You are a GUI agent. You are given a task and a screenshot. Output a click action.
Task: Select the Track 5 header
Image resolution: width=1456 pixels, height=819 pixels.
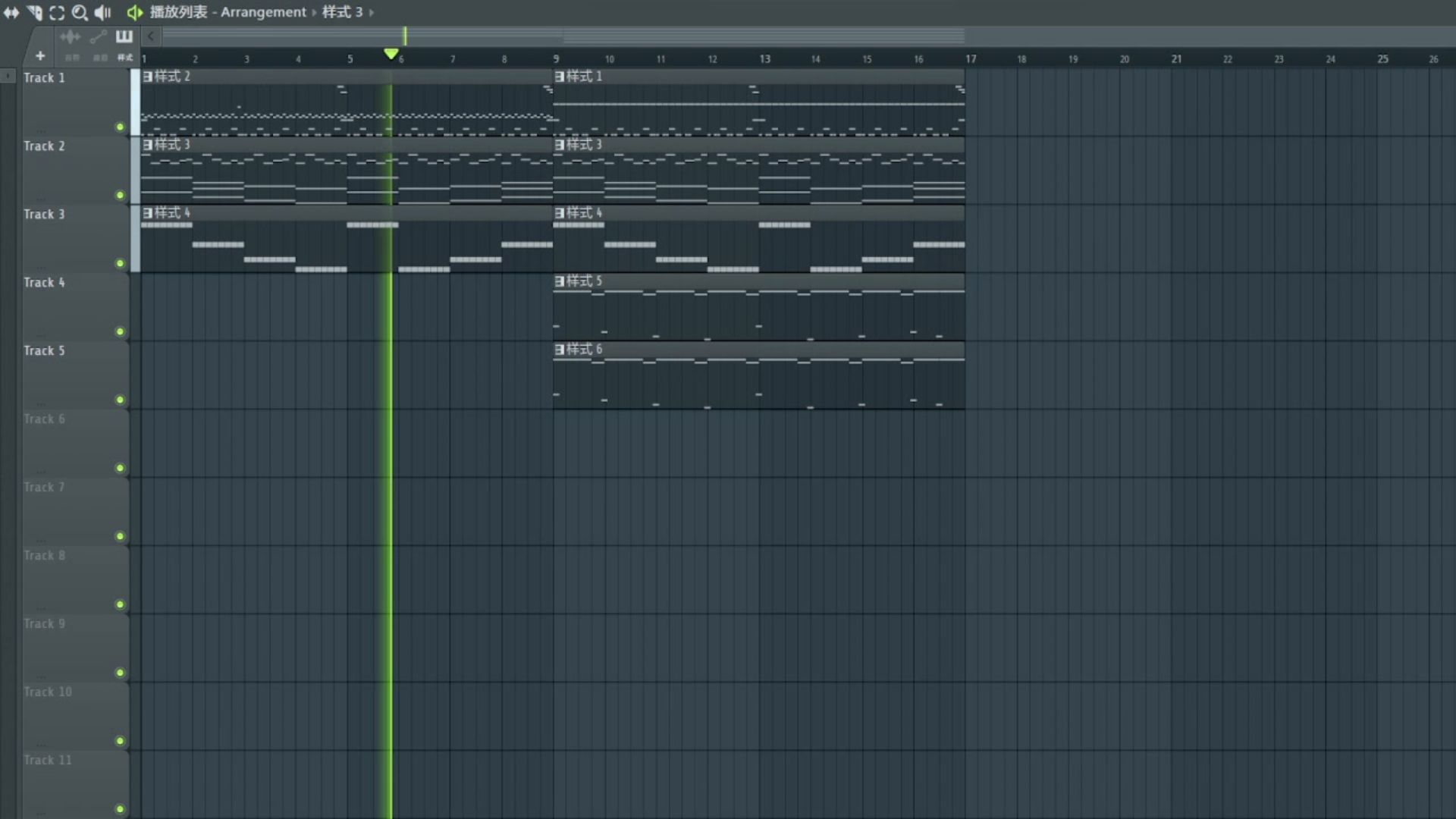75,375
